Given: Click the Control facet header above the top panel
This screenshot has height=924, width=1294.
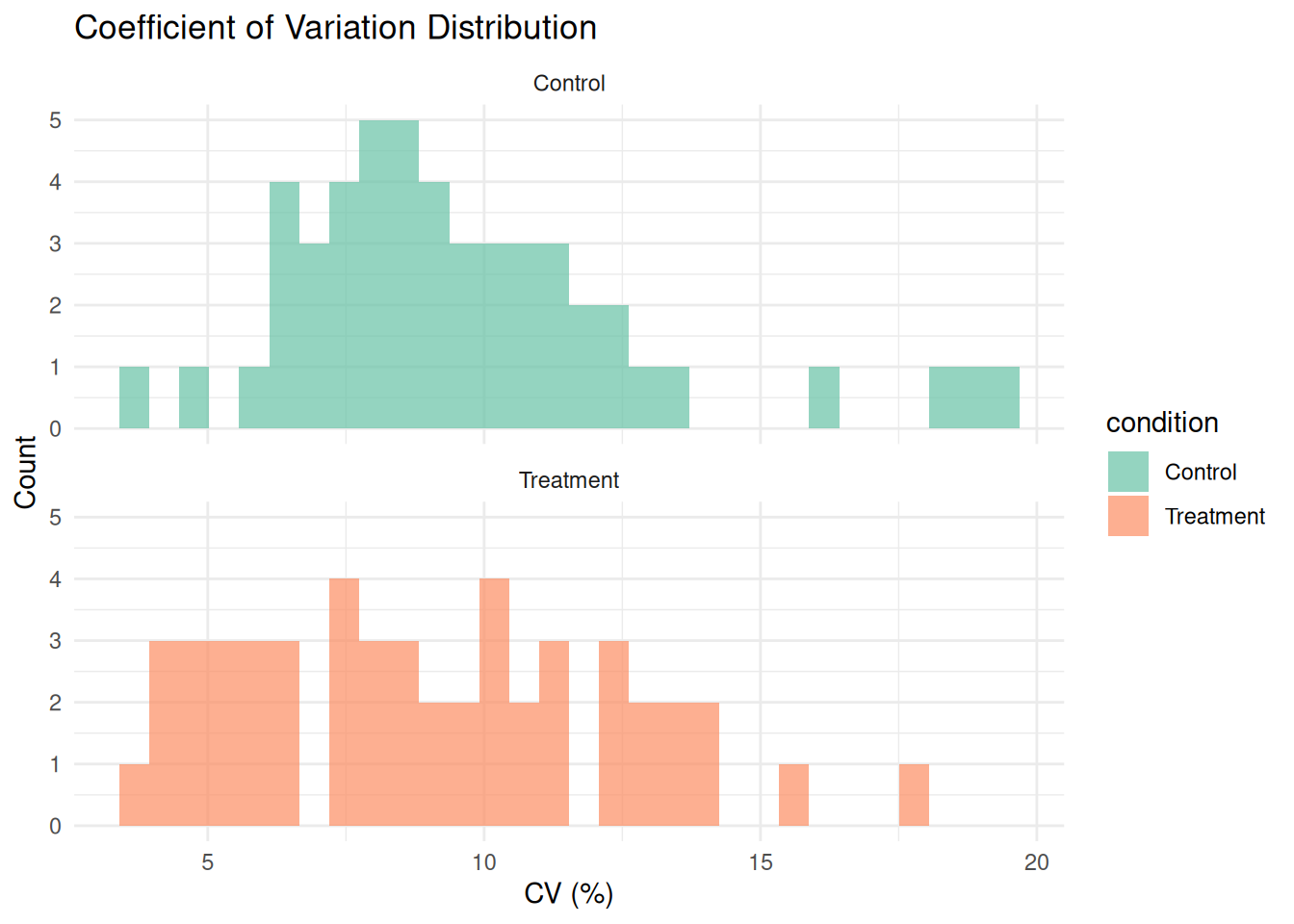Looking at the screenshot, I should [x=569, y=84].
